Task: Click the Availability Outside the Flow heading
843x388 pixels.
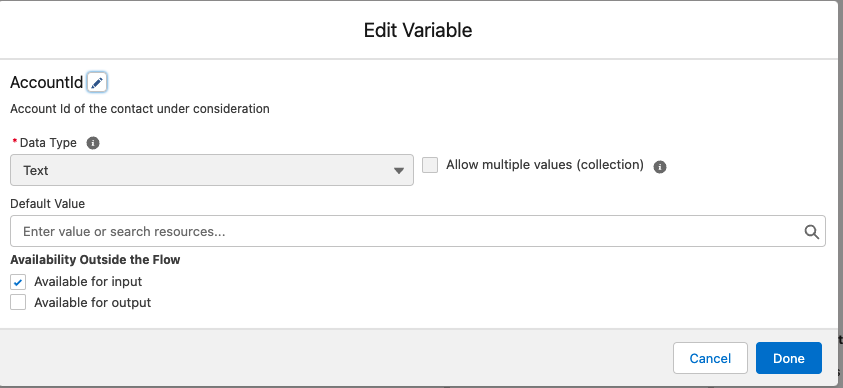Action: [95, 260]
